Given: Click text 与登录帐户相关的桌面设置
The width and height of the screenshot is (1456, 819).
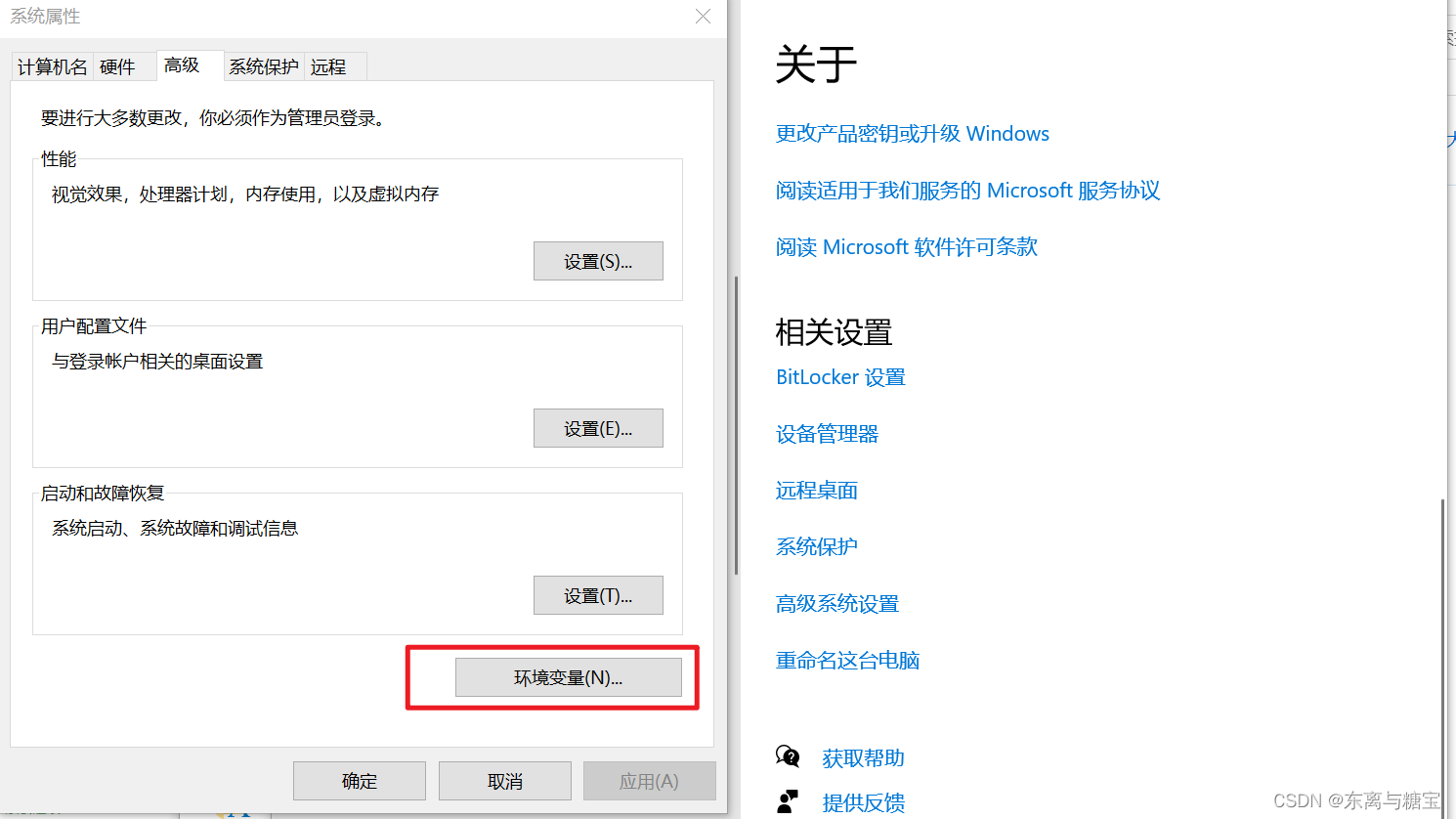Looking at the screenshot, I should [x=157, y=362].
